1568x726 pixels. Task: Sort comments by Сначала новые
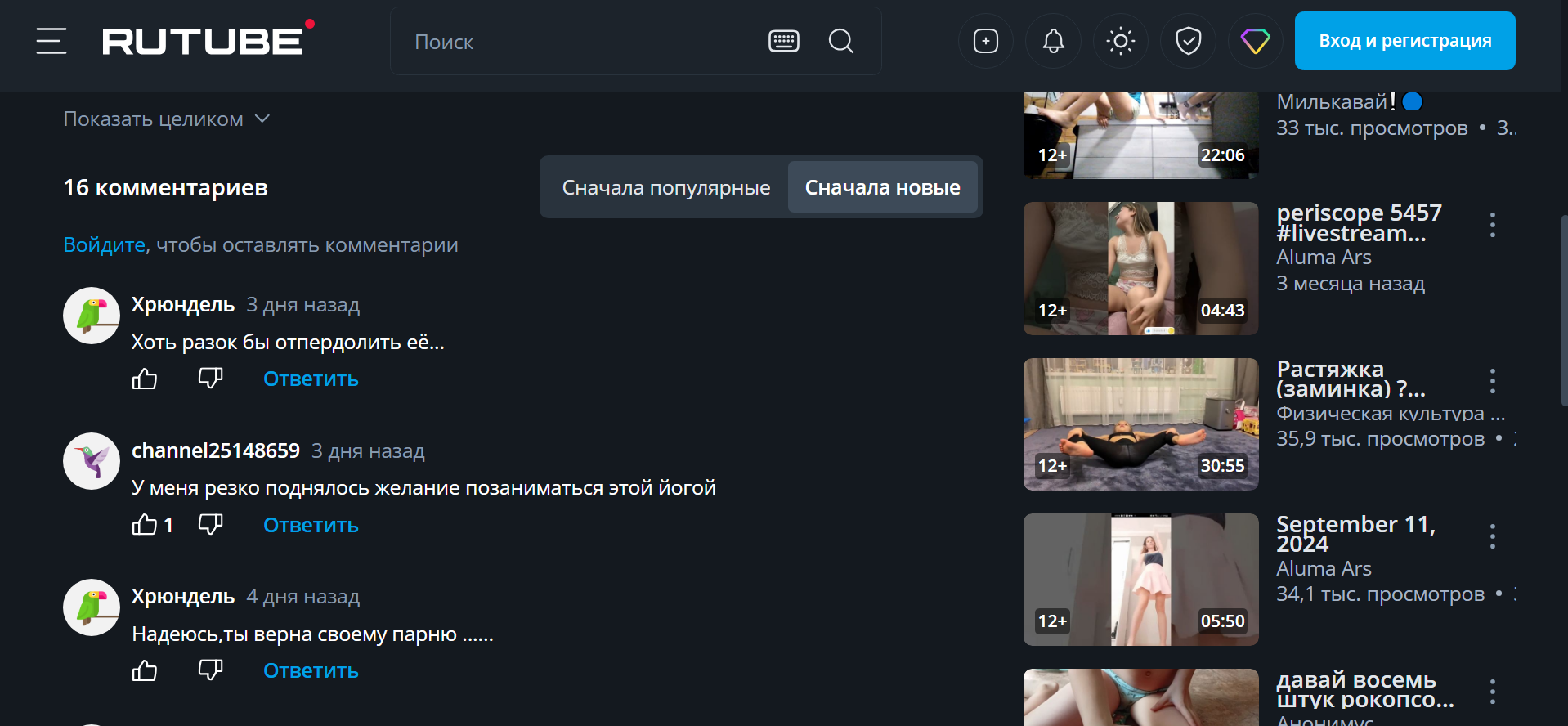coord(883,187)
